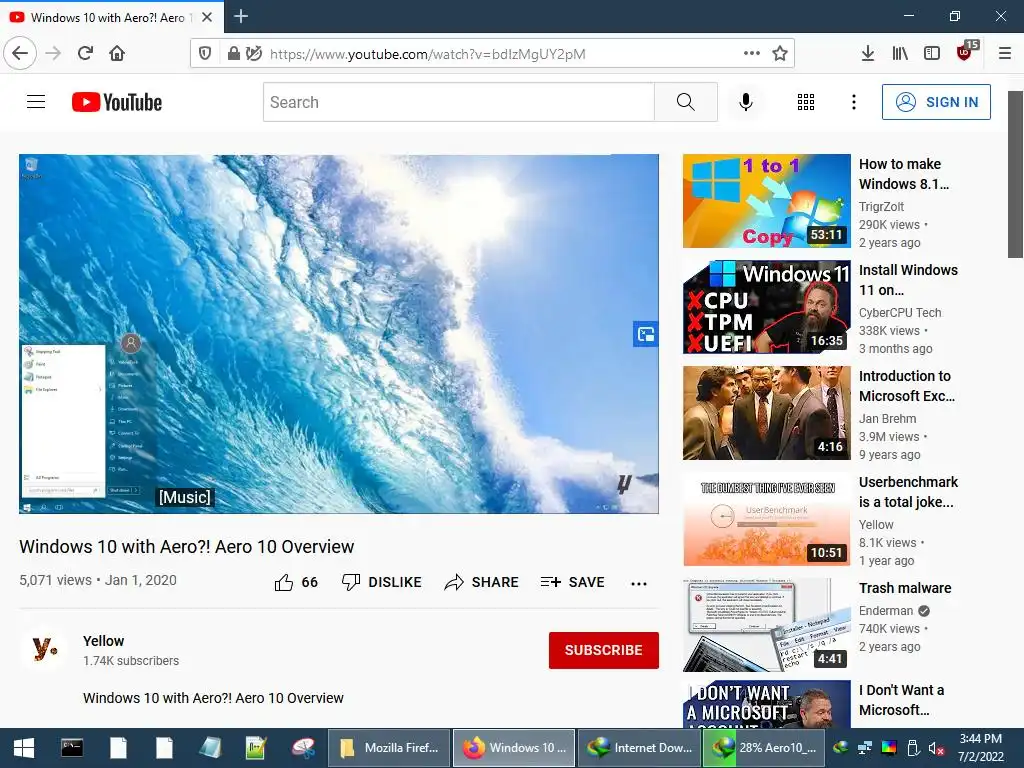This screenshot has height=768, width=1024.
Task: Toggle the Firefox sidebar view
Action: (932, 54)
